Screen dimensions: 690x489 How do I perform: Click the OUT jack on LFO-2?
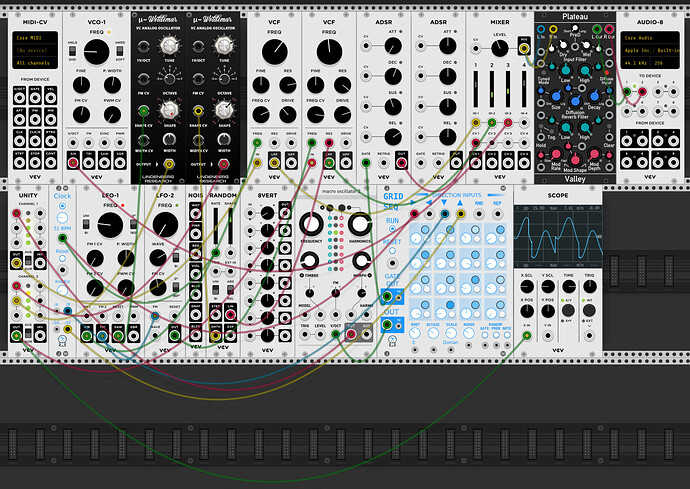pyautogui.click(x=174, y=336)
